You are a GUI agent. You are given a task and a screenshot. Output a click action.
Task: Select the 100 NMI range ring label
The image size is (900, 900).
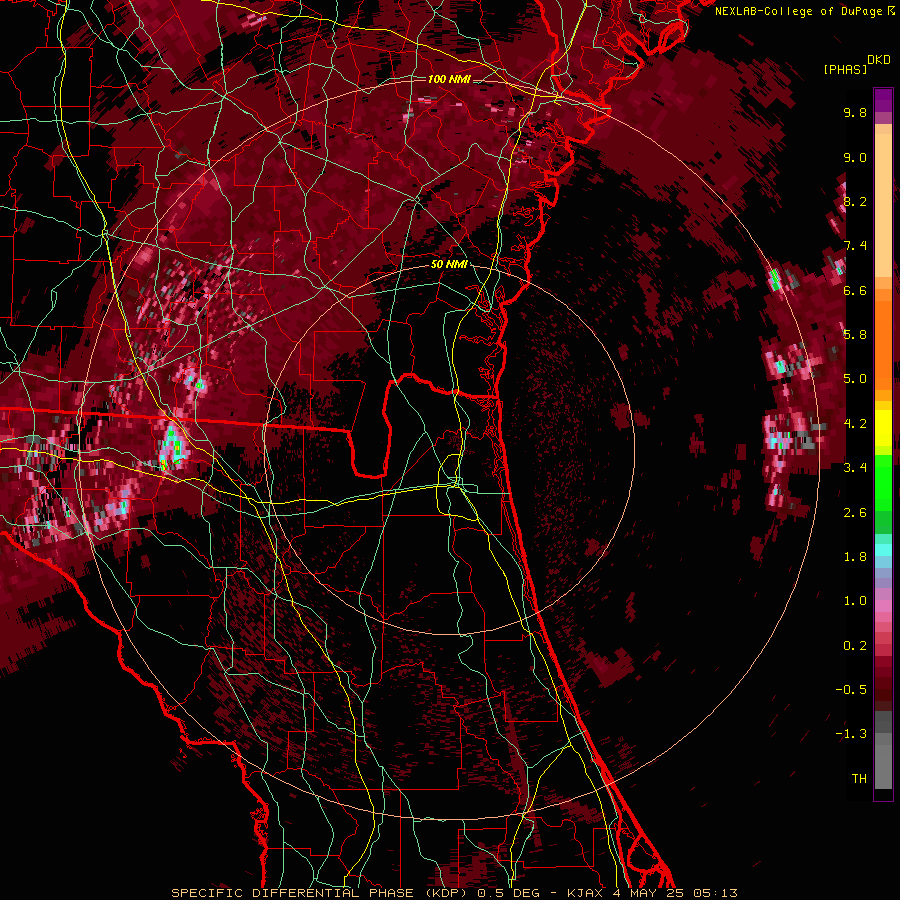449,79
